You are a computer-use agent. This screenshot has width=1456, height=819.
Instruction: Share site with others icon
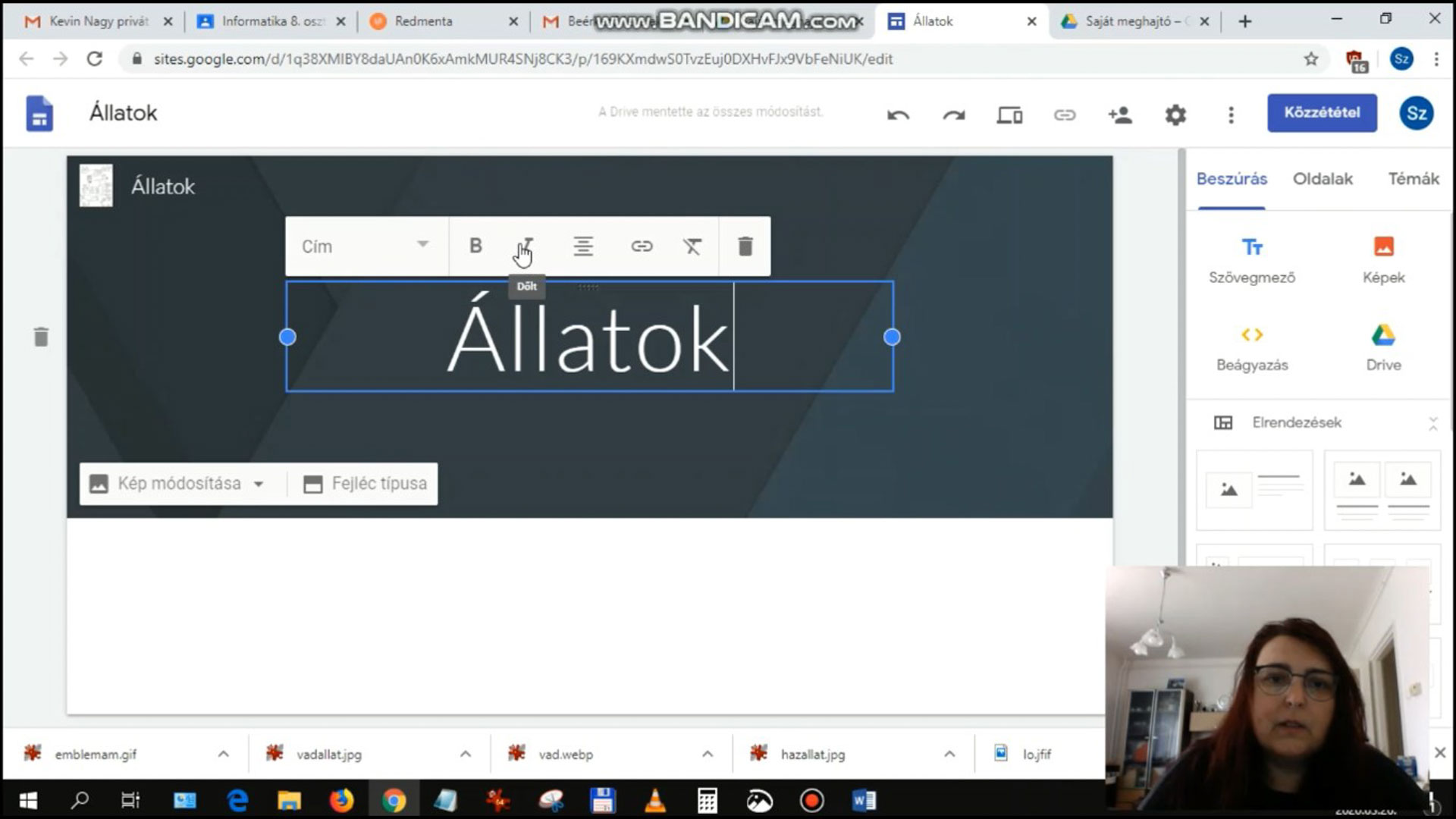click(1119, 115)
